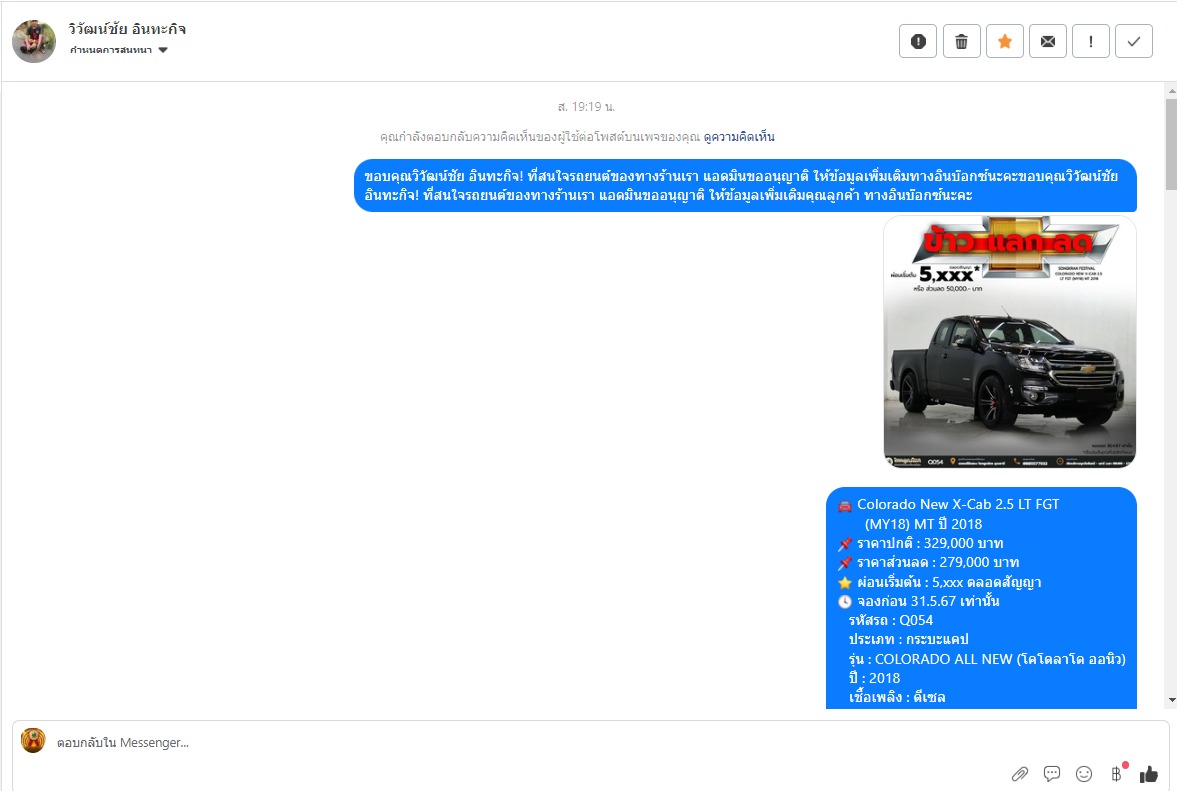
Task: Select the greeting message bubble
Action: click(745, 185)
